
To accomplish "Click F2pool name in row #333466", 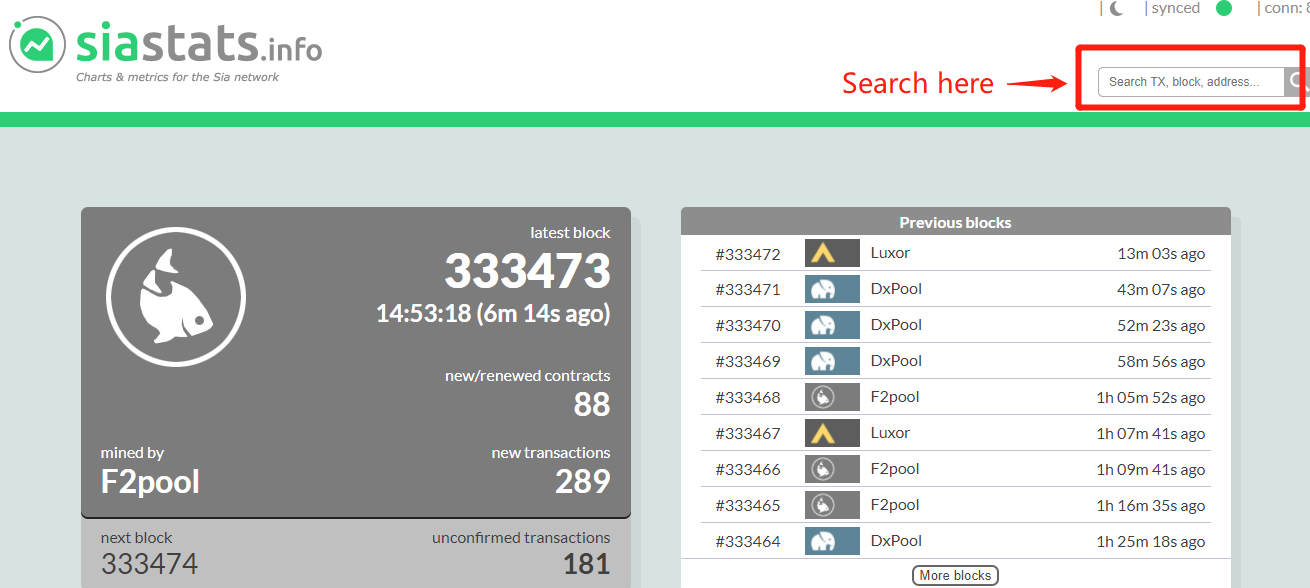I will [895, 469].
